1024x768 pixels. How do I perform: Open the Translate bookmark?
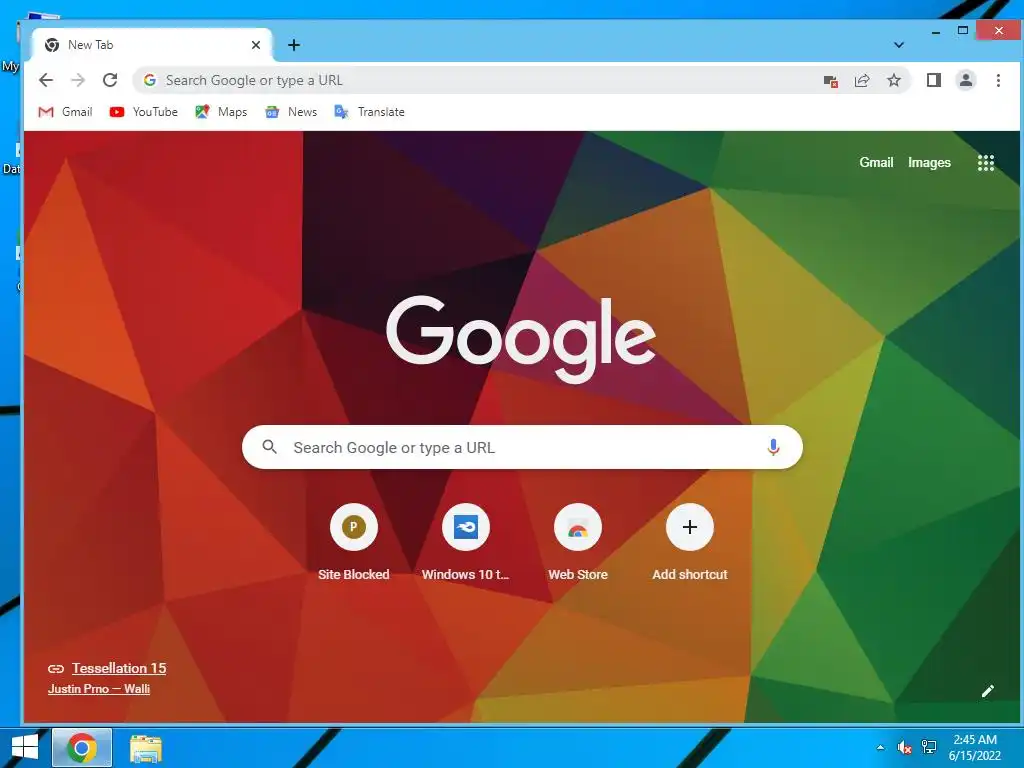[x=370, y=112]
